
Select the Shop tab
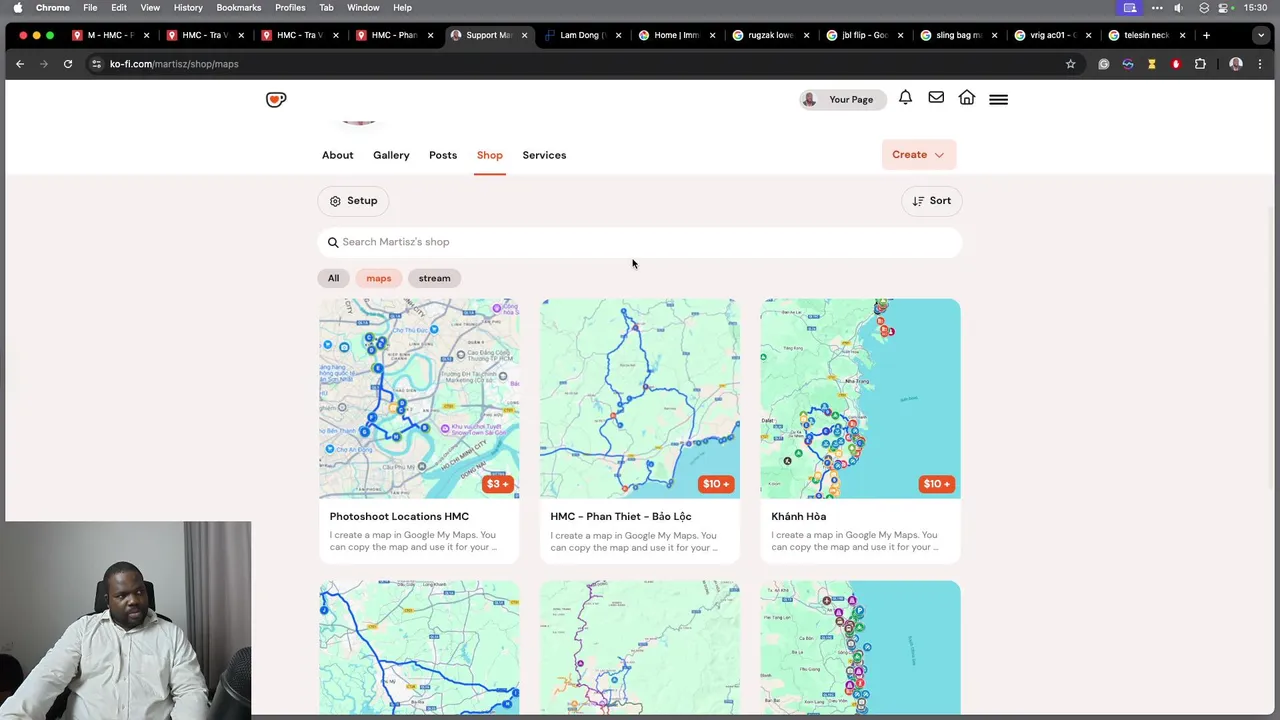(490, 155)
